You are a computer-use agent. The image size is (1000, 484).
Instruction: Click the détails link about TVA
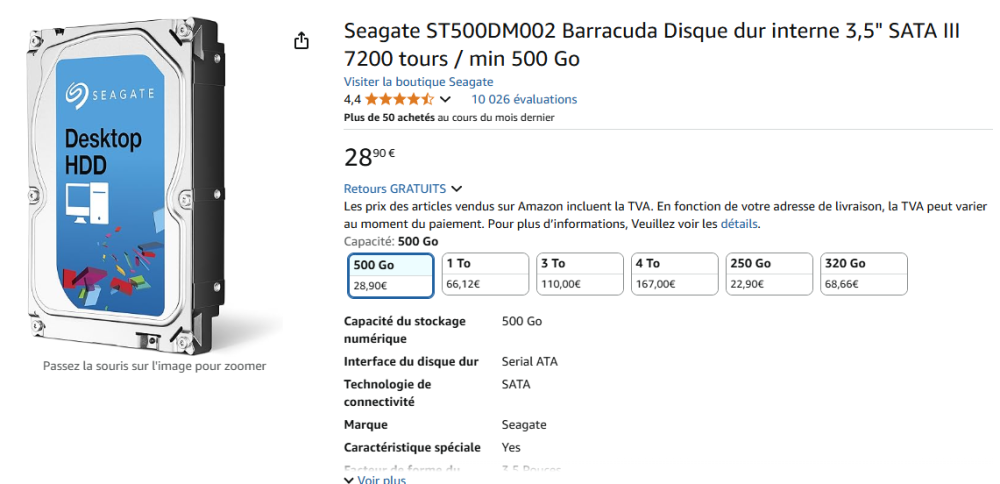(738, 224)
